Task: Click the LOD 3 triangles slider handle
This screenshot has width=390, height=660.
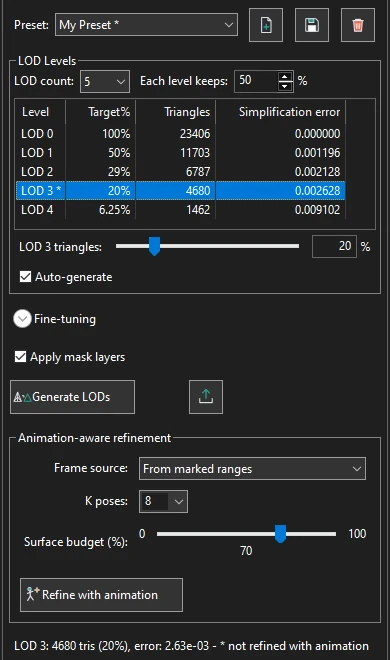Action: [154, 246]
